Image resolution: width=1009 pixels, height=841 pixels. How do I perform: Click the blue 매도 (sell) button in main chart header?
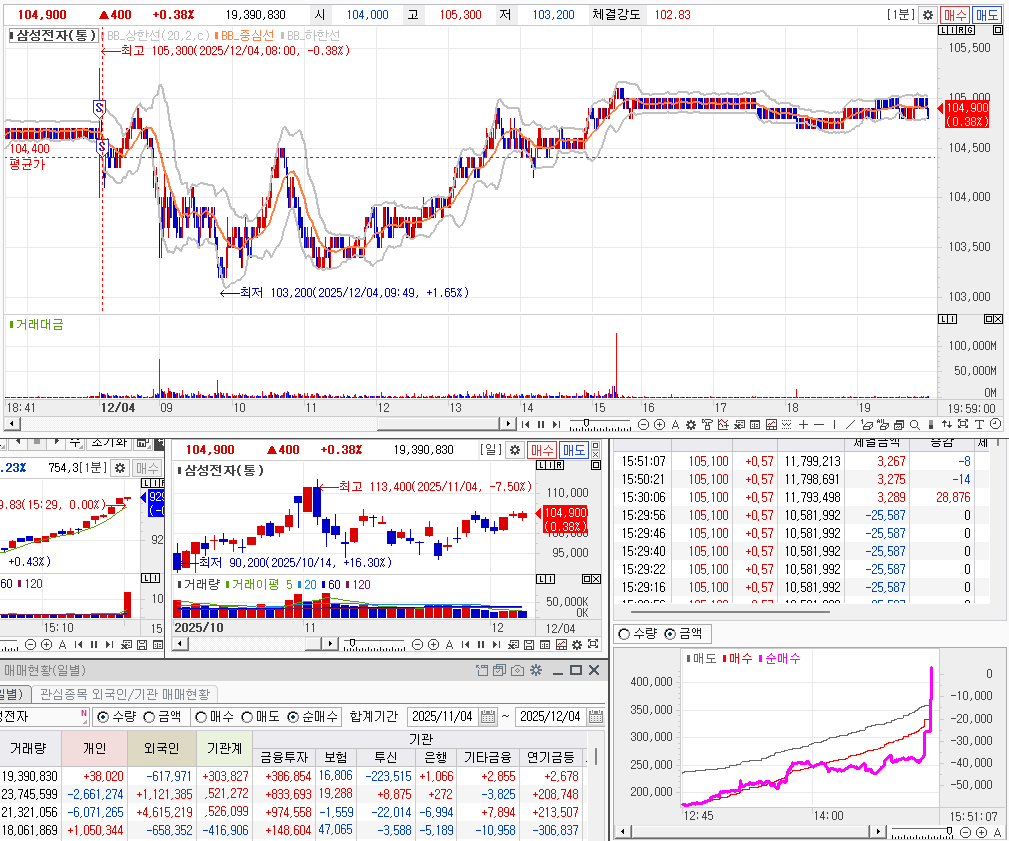(986, 14)
